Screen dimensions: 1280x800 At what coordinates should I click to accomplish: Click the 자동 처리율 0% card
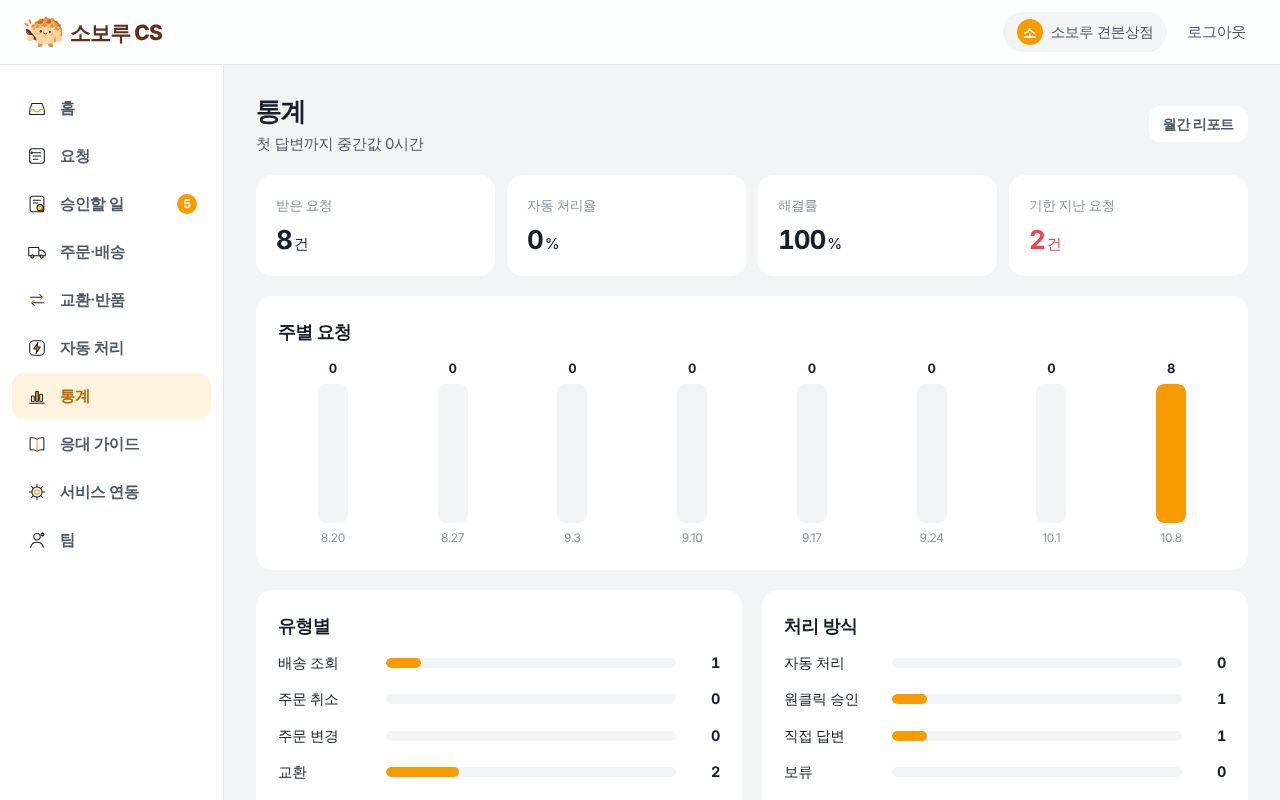point(626,225)
